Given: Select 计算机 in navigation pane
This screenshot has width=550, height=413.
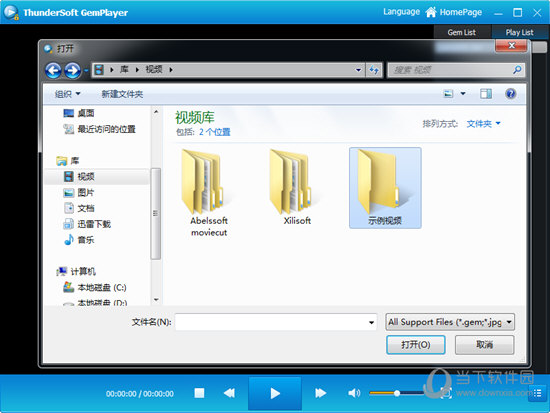Looking at the screenshot, I should tap(76, 271).
